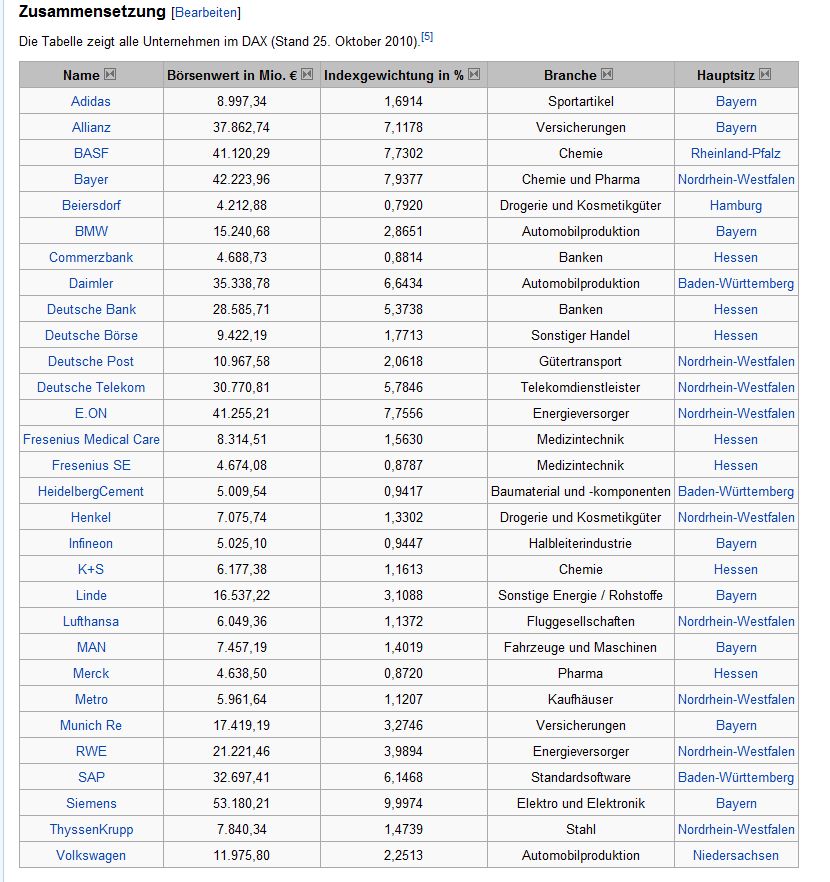The height and width of the screenshot is (882, 830).
Task: Sort by Börsenwert in Mio. € icon
Action: tap(307, 75)
